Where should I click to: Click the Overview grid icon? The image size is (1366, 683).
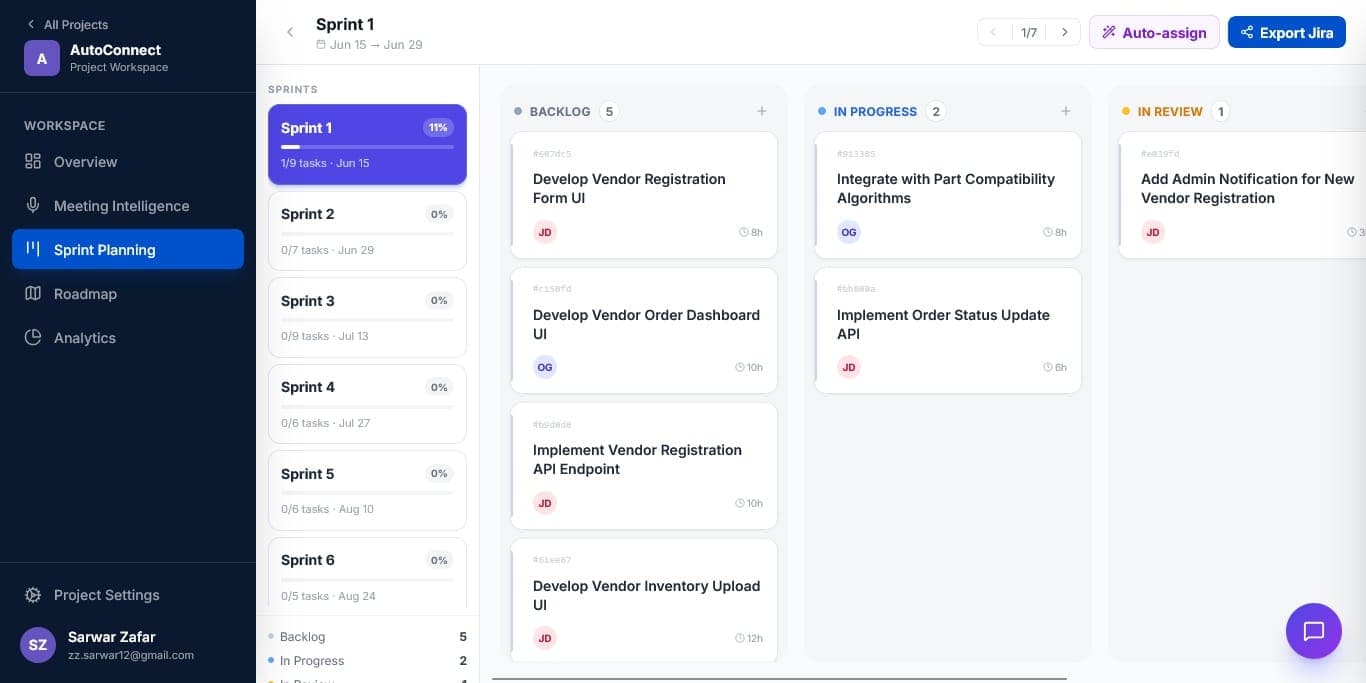33,162
